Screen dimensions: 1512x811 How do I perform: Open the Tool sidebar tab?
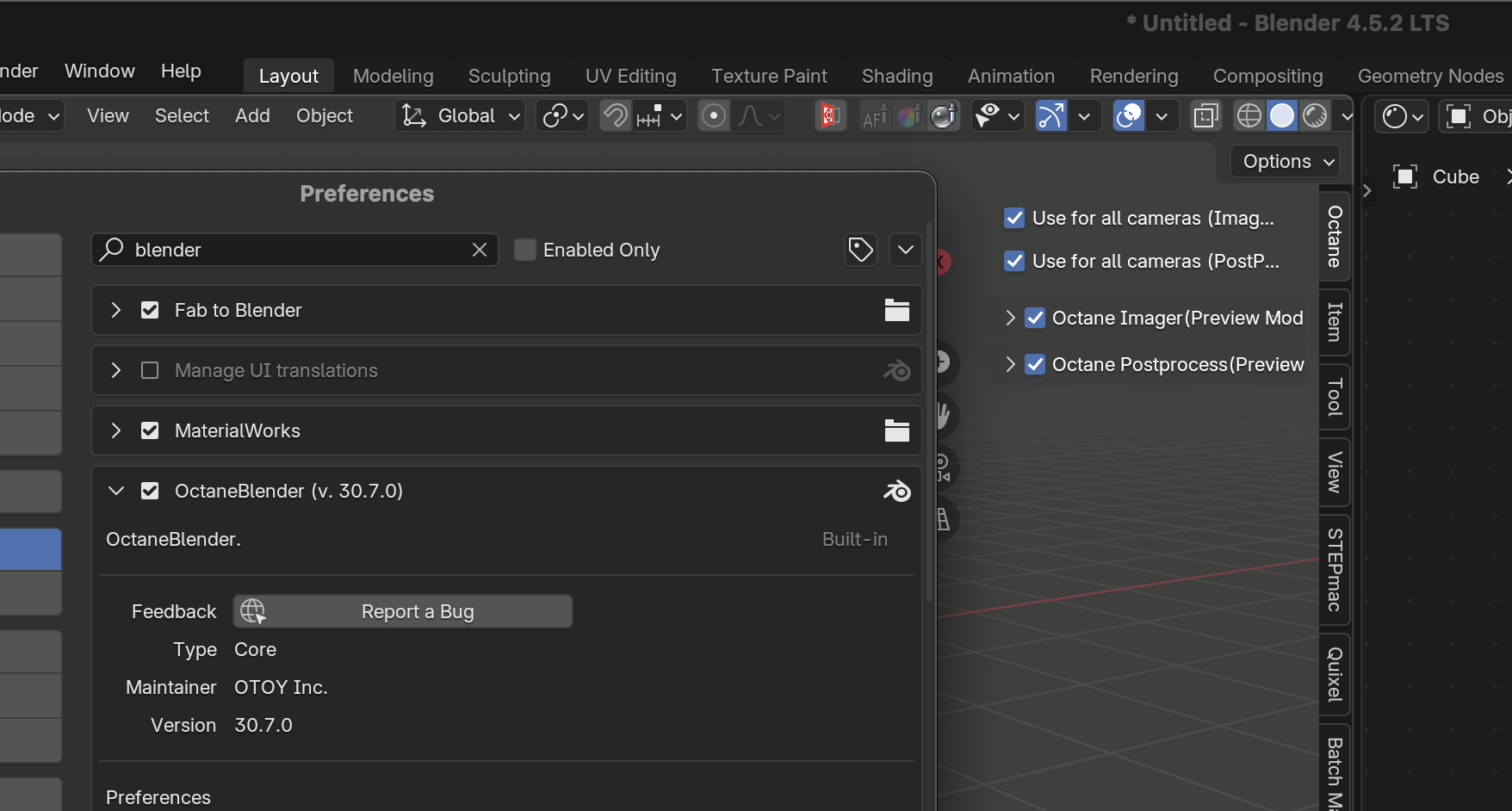[x=1335, y=397]
